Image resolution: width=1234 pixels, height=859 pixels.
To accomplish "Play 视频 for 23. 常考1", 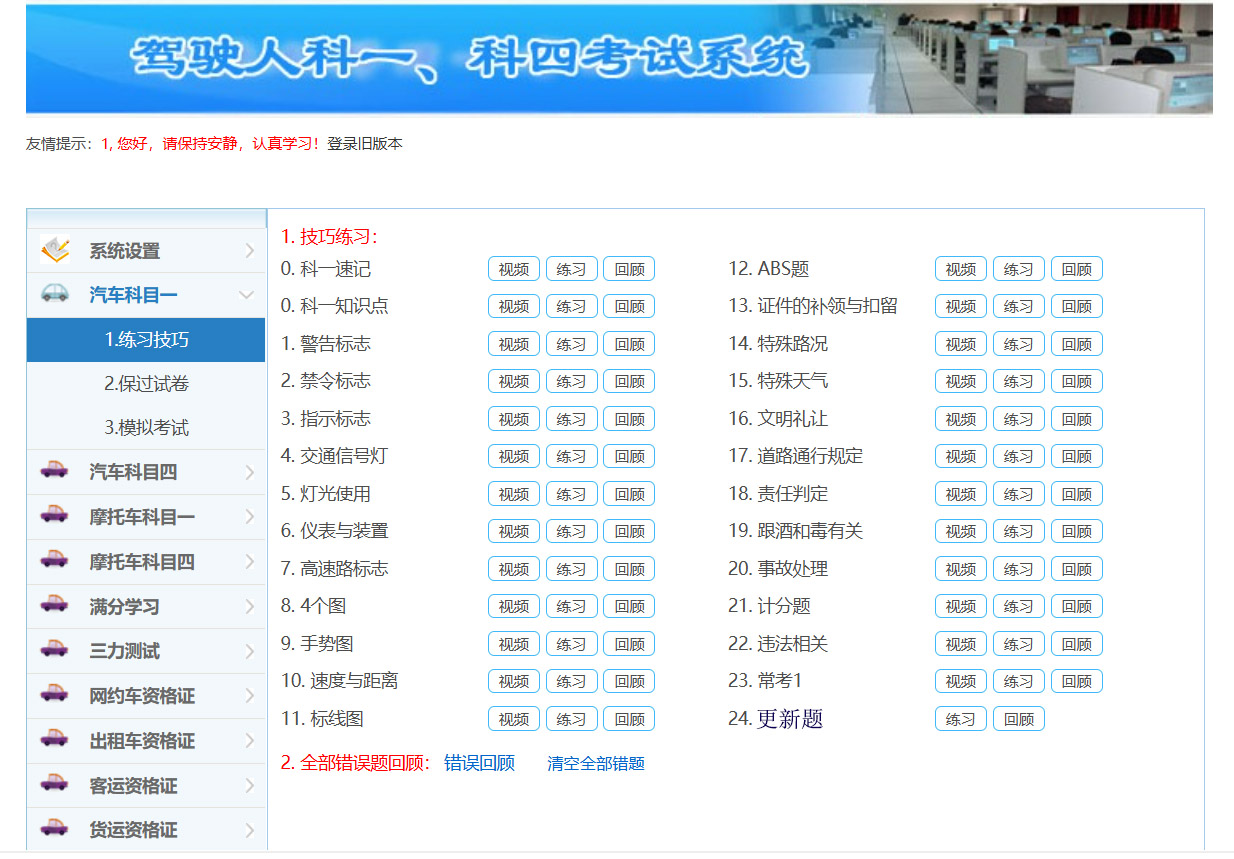I will point(961,681).
